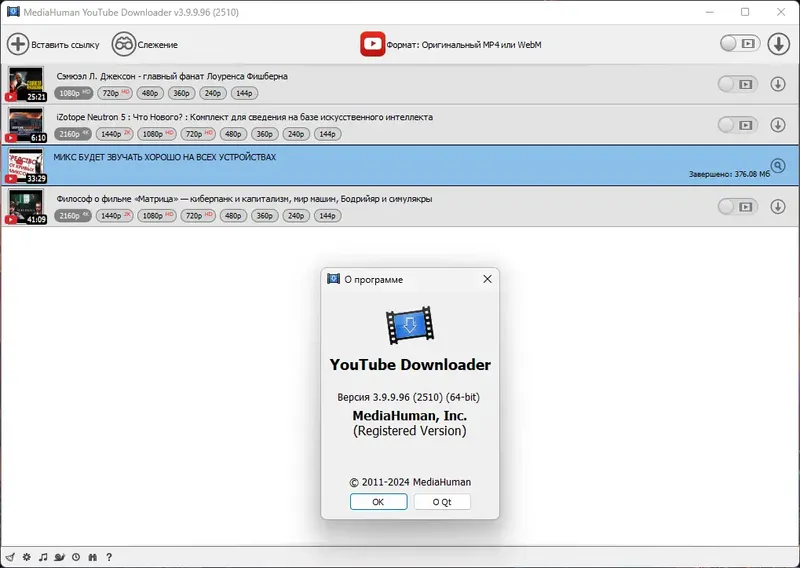Pick 480p for Сэмюэл Л. Джексон video
The height and width of the screenshot is (568, 800).
click(x=150, y=93)
